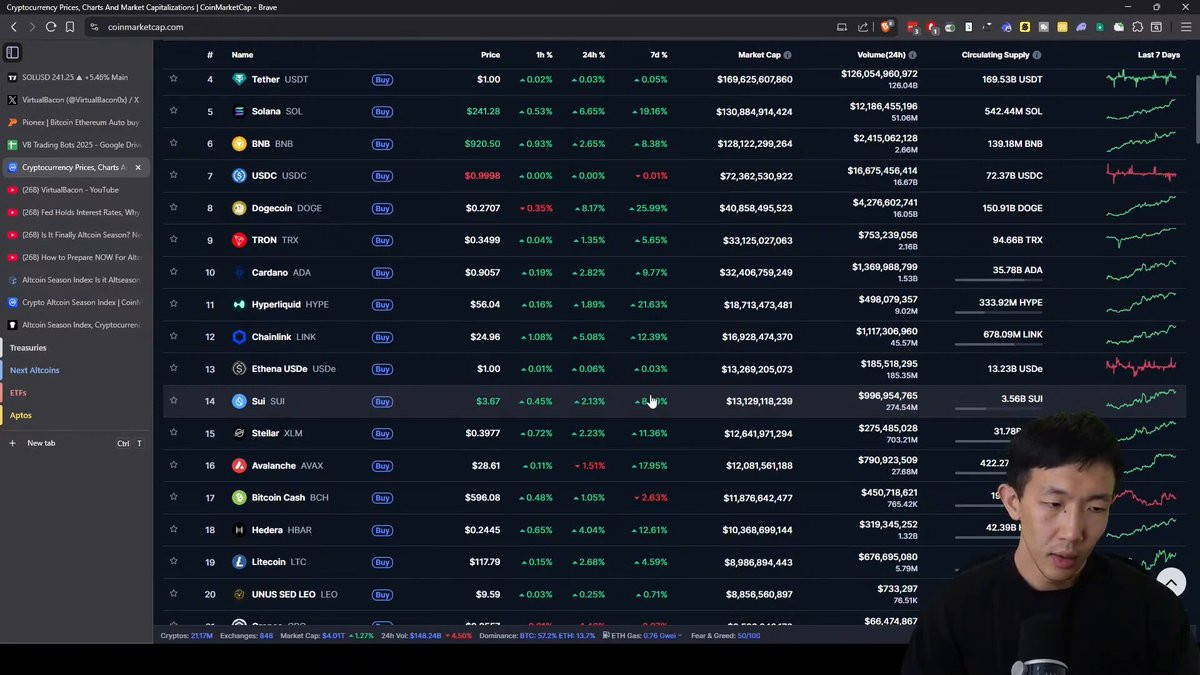
Task: Open Brave Shields lion icon
Action: 886,27
